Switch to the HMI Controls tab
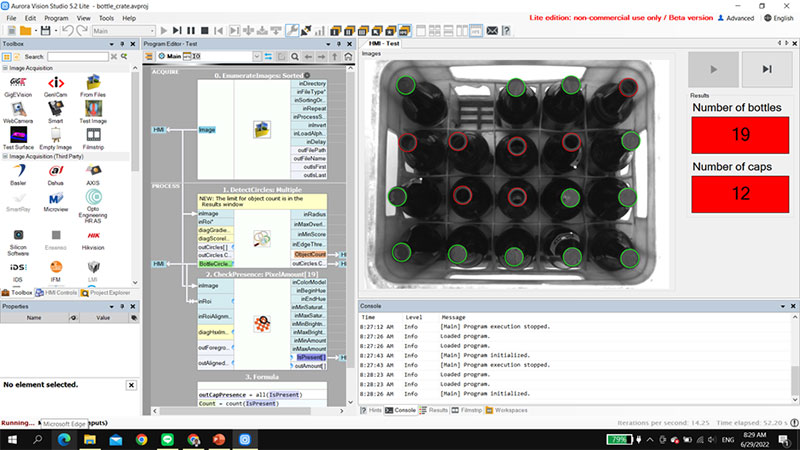Viewport: 800px width, 450px height. 56,293
